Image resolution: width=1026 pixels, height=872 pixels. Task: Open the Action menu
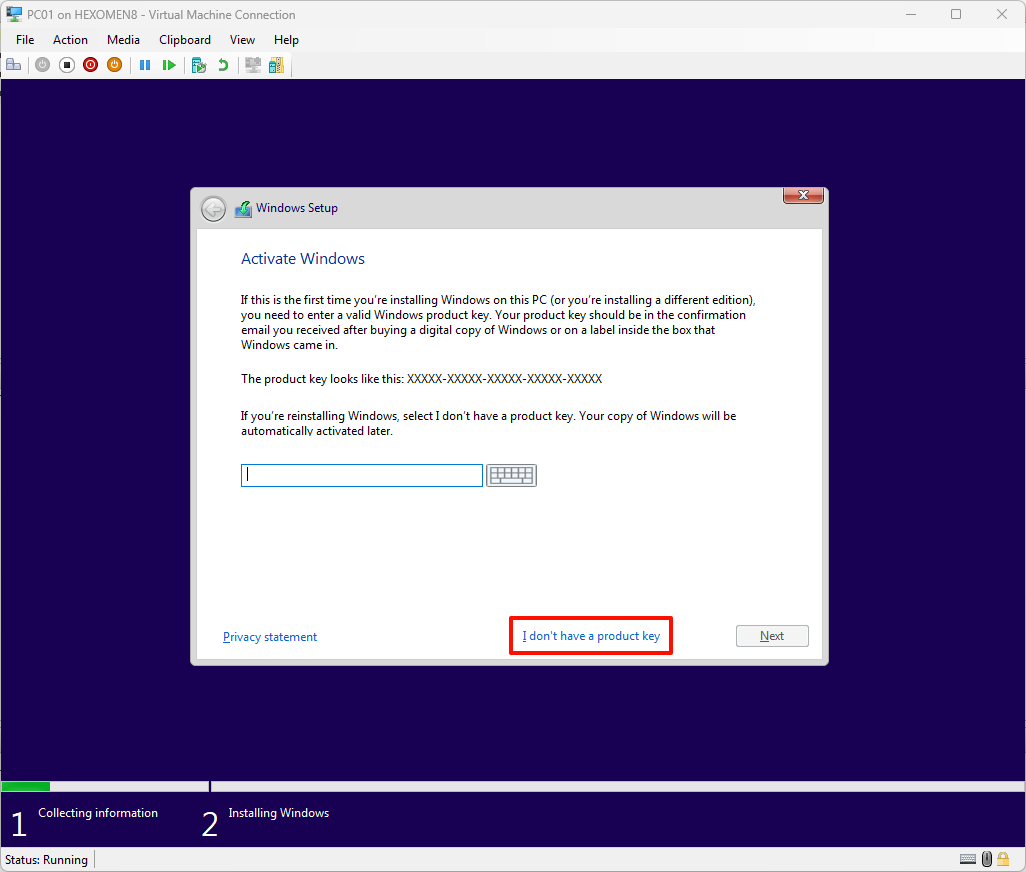[x=70, y=40]
